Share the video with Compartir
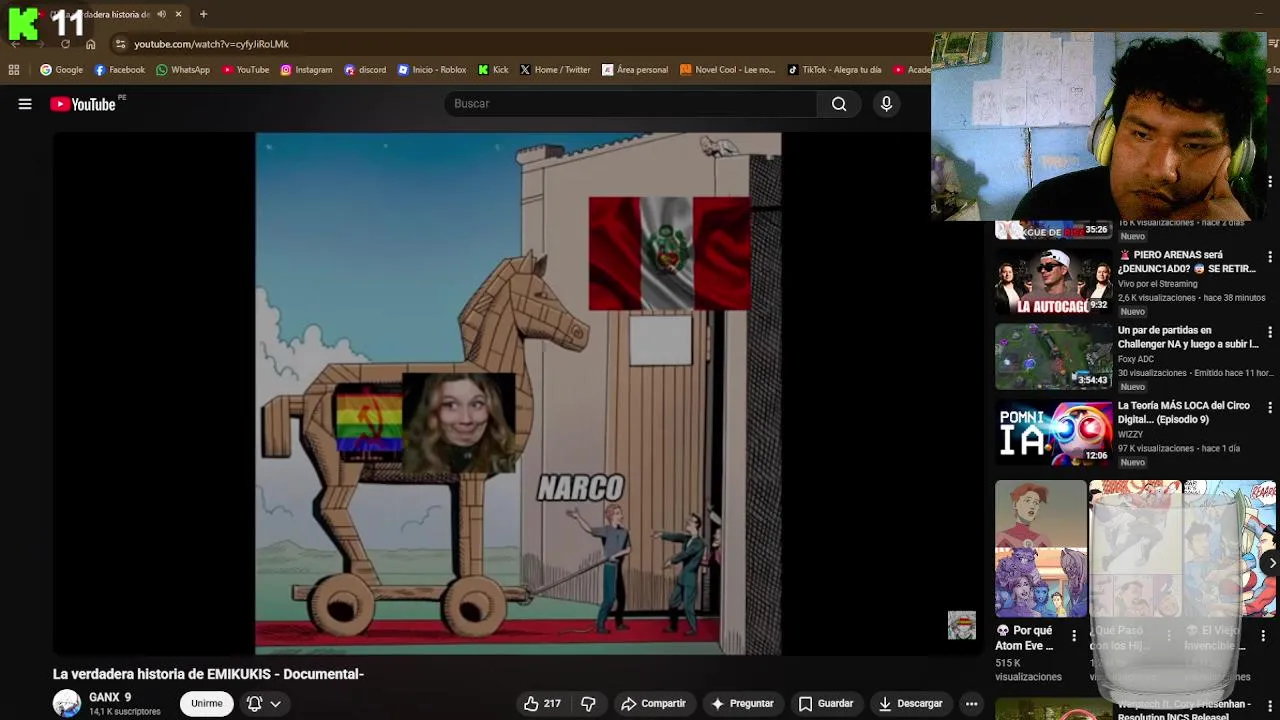The height and width of the screenshot is (720, 1280). (653, 704)
